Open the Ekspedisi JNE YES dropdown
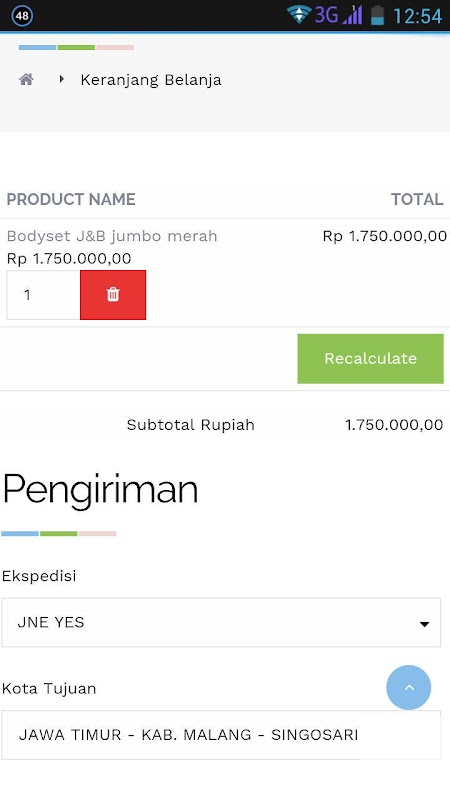Image resolution: width=450 pixels, height=800 pixels. click(221, 622)
